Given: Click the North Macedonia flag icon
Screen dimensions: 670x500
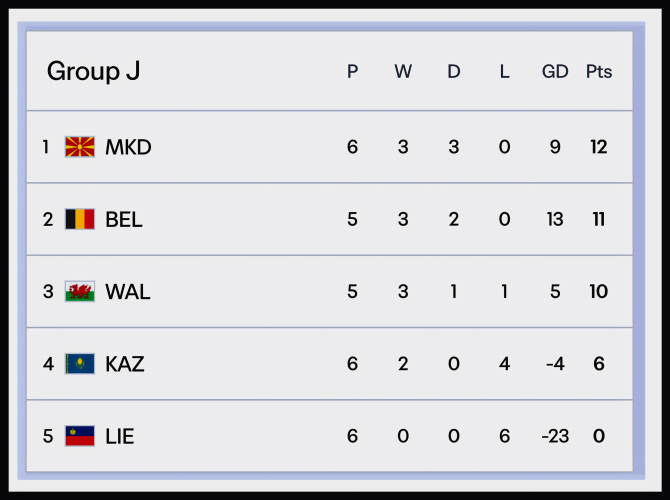Looking at the screenshot, I should pyautogui.click(x=80, y=147).
